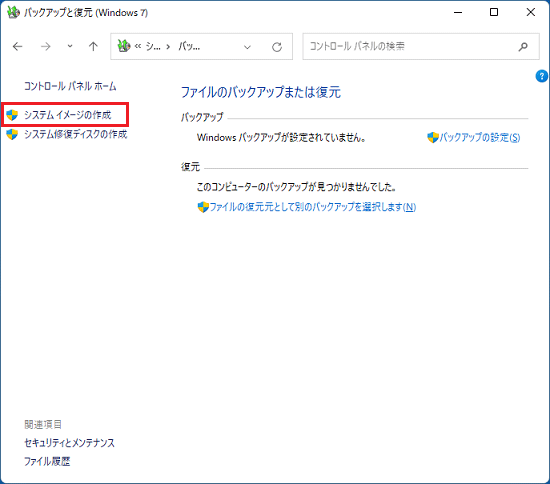
Task: Select text このコンピューターのバックアップが見つかりませんでした。
Action: pos(296,187)
